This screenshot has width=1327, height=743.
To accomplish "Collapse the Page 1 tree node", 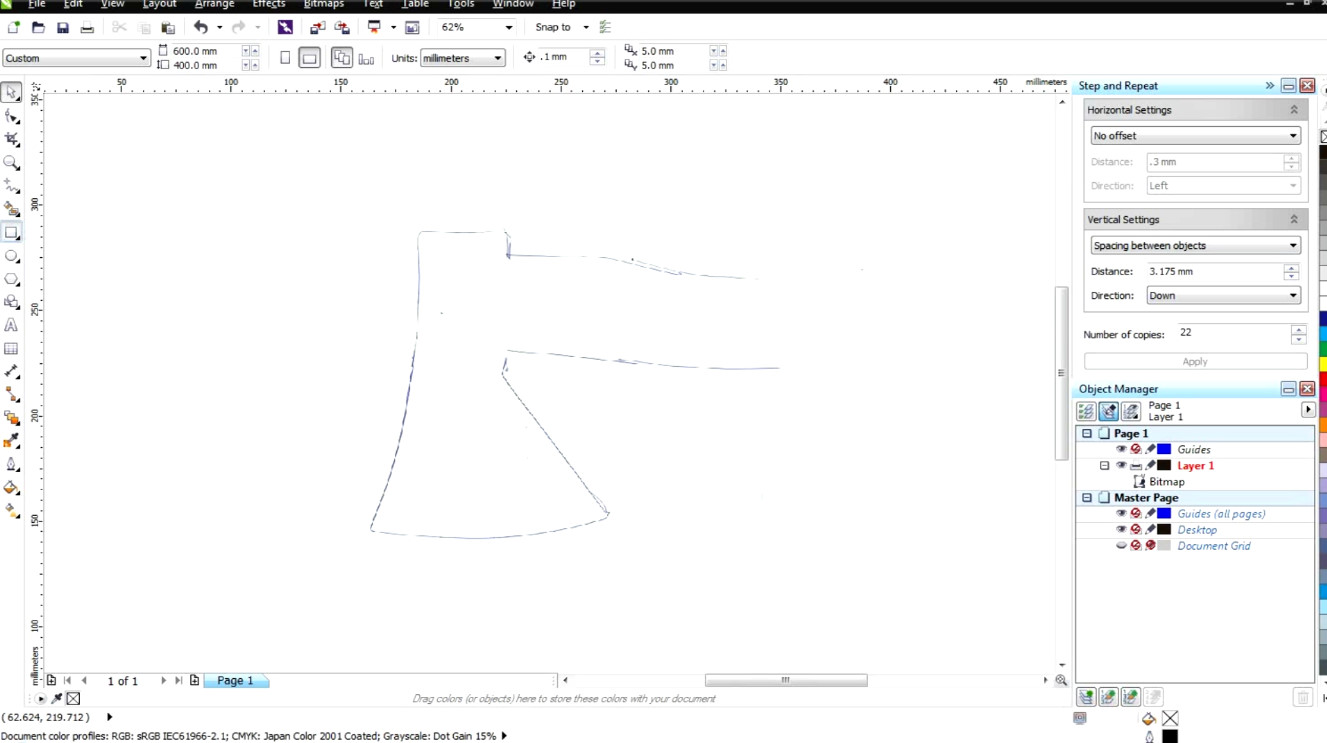I will pyautogui.click(x=1087, y=434).
